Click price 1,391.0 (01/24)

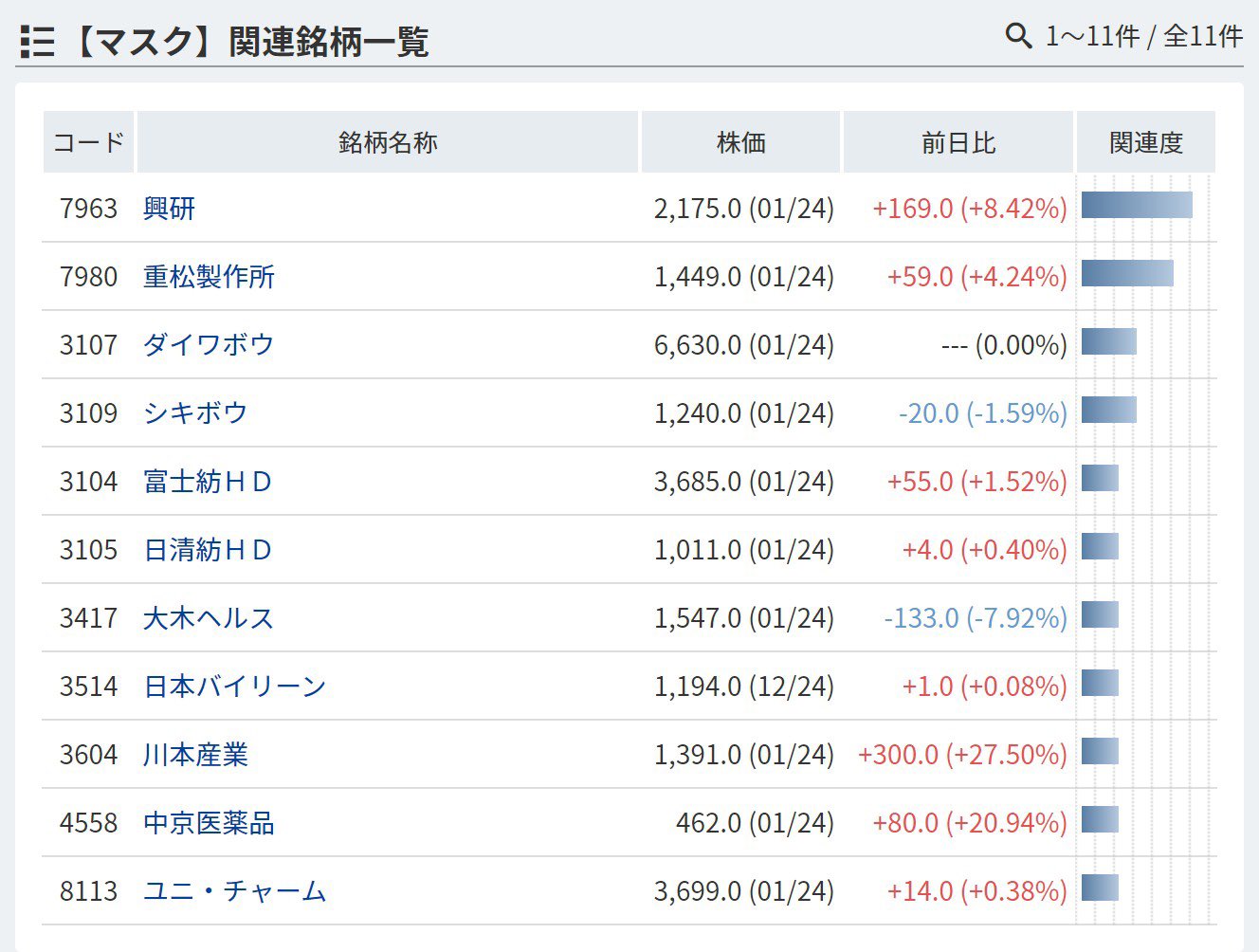744,755
